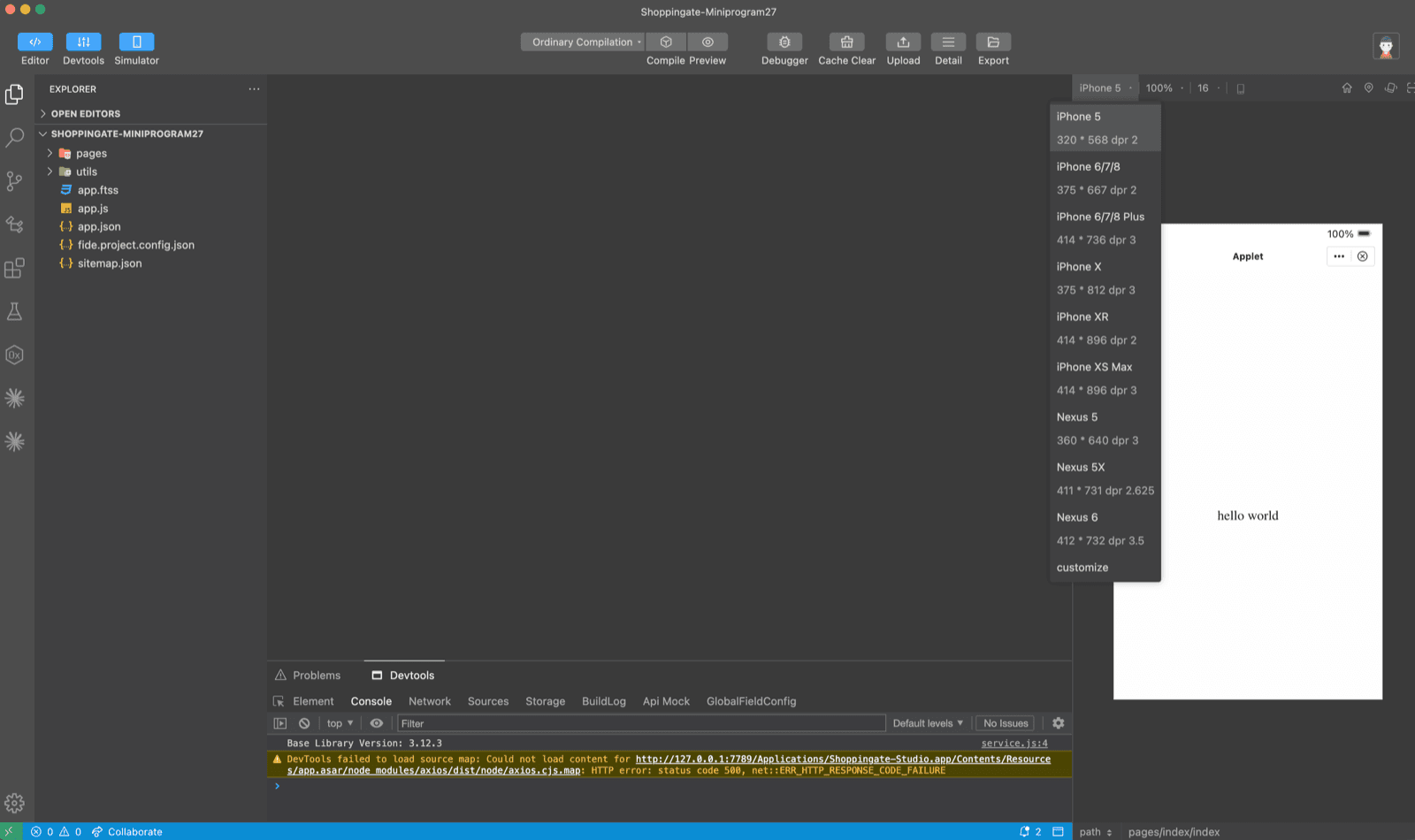Click the Compile cube icon

[x=666, y=42]
